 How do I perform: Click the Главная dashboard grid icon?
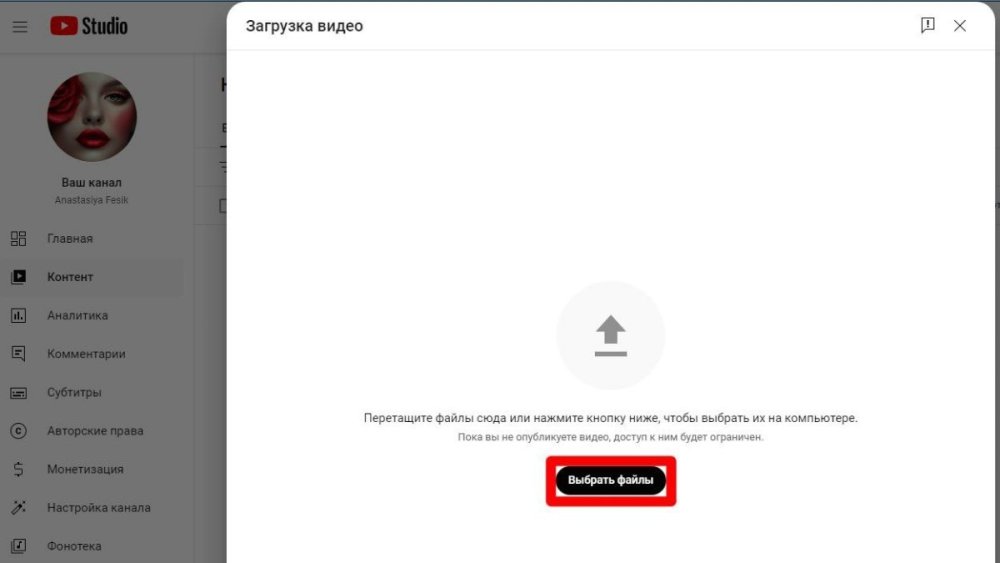[x=18, y=239]
